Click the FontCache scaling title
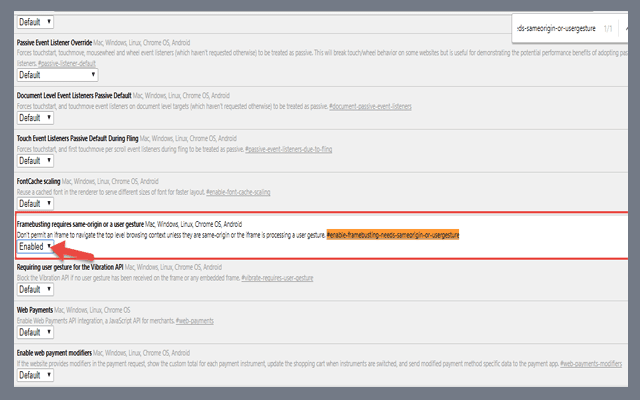Viewport: 640px width, 400px height. click(x=38, y=181)
